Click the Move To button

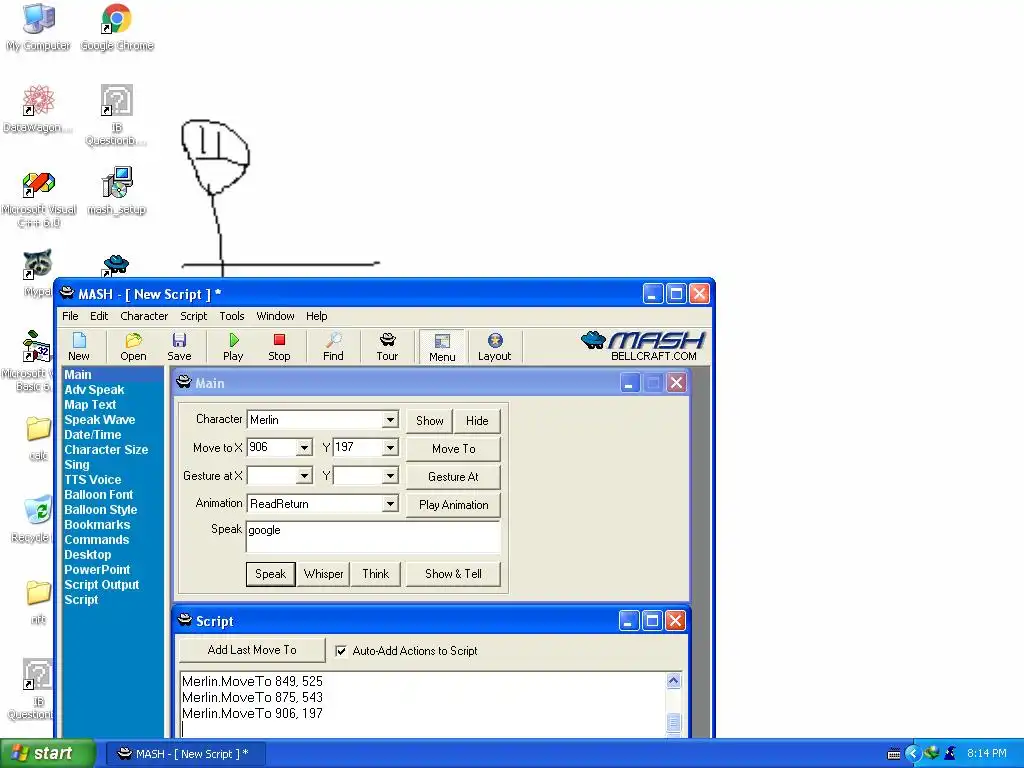pos(453,449)
